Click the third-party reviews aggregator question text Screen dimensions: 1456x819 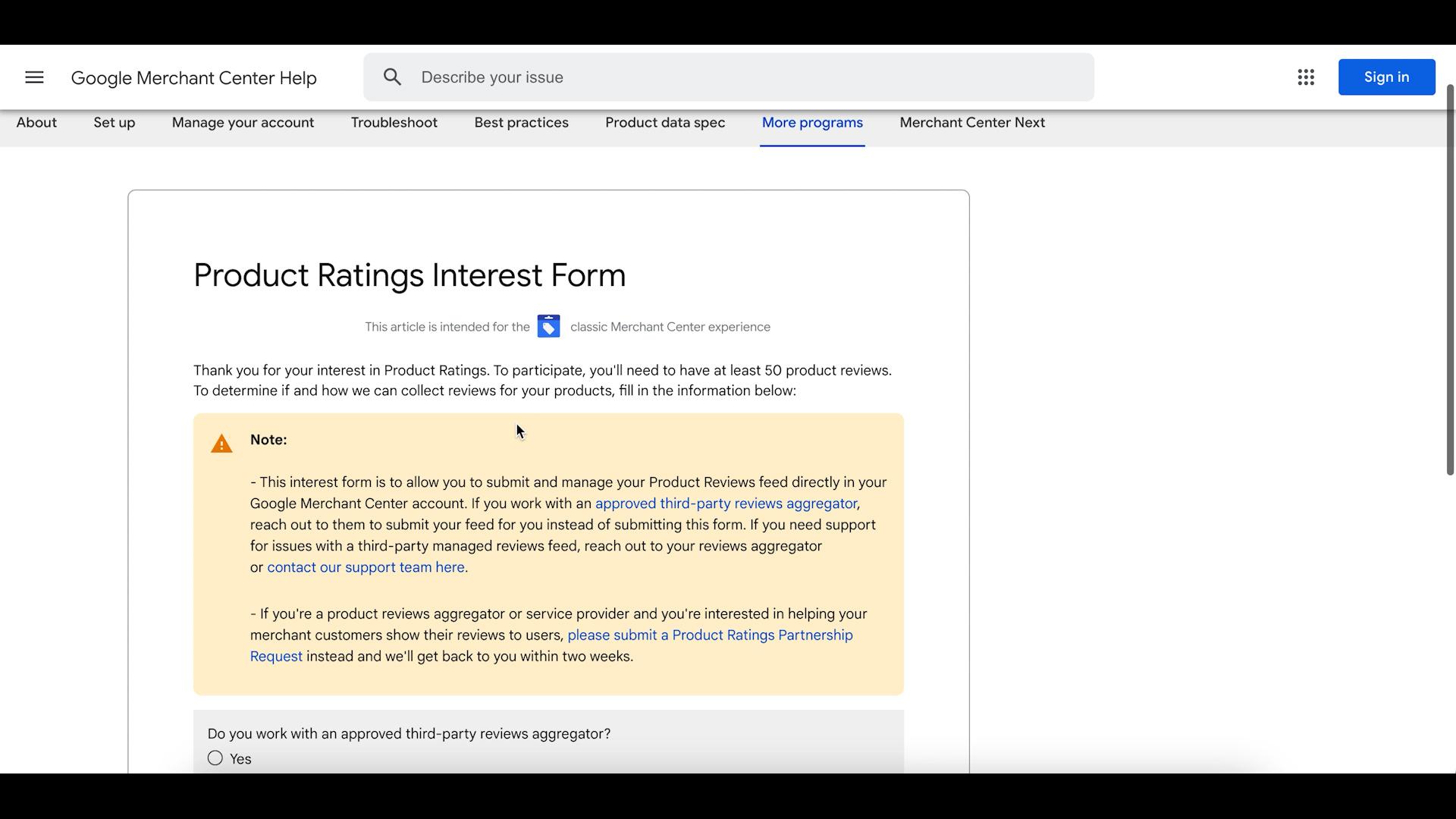[x=409, y=734]
